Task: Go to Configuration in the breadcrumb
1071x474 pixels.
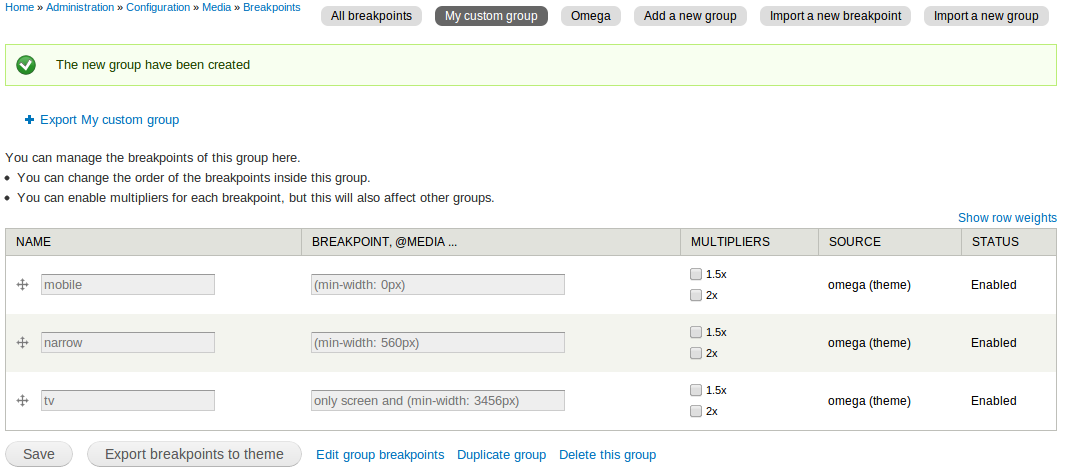Action: pyautogui.click(x=158, y=8)
